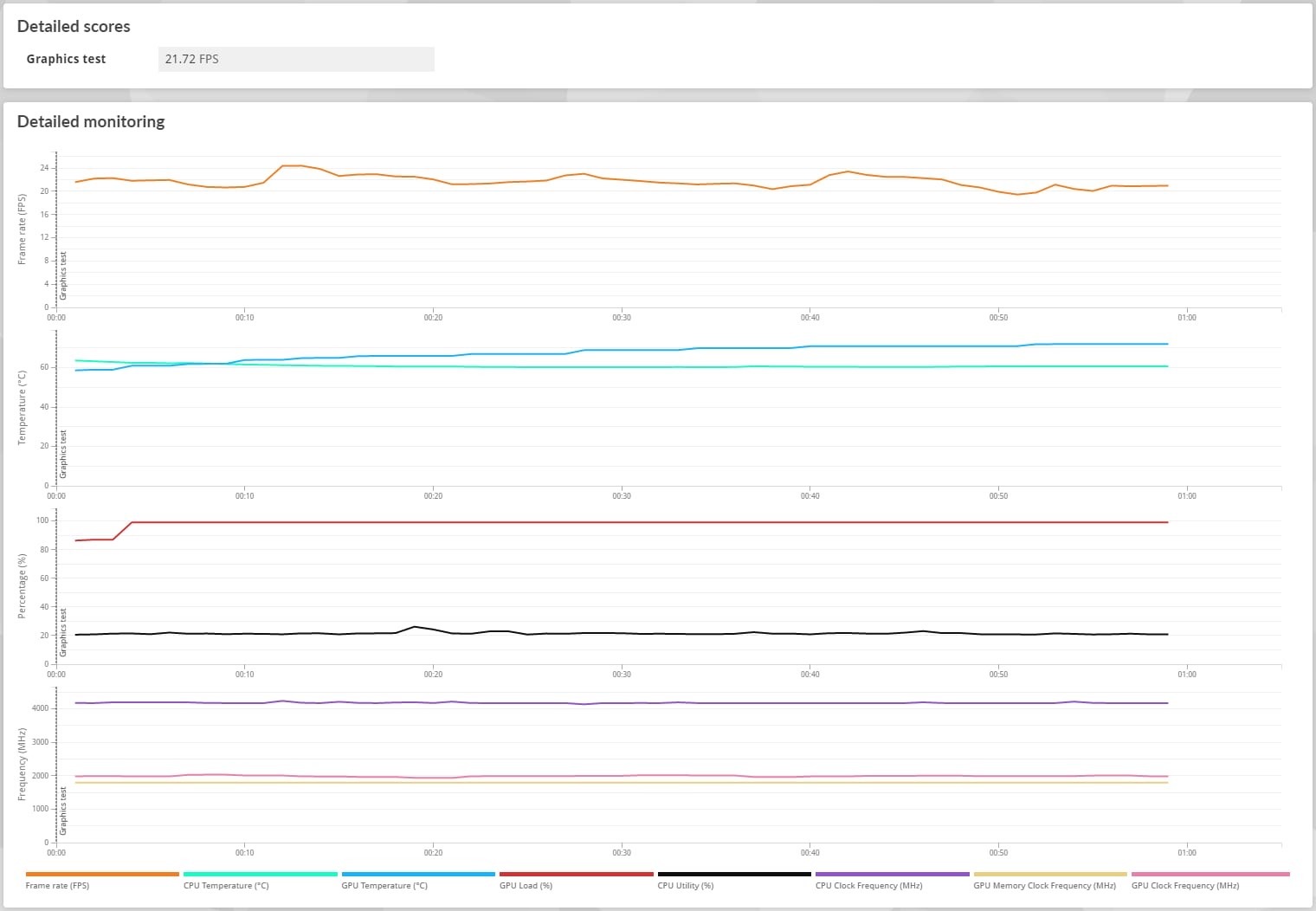Toggle the GPU Memory Clock Frequency legend swatch
Screen dimensions: 1316x911
point(1050,875)
